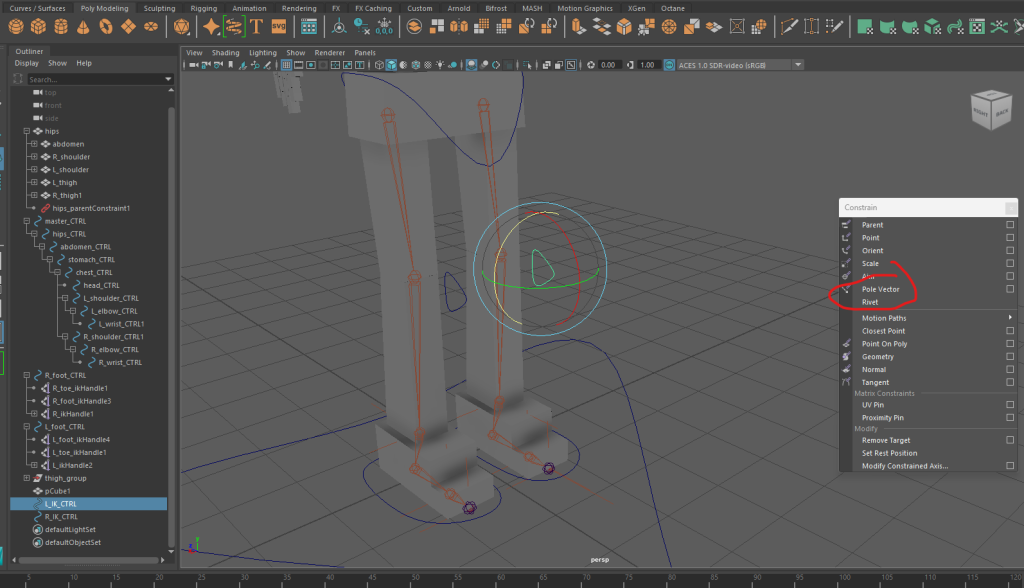
Task: Open the Closest Point options box
Action: (1010, 331)
